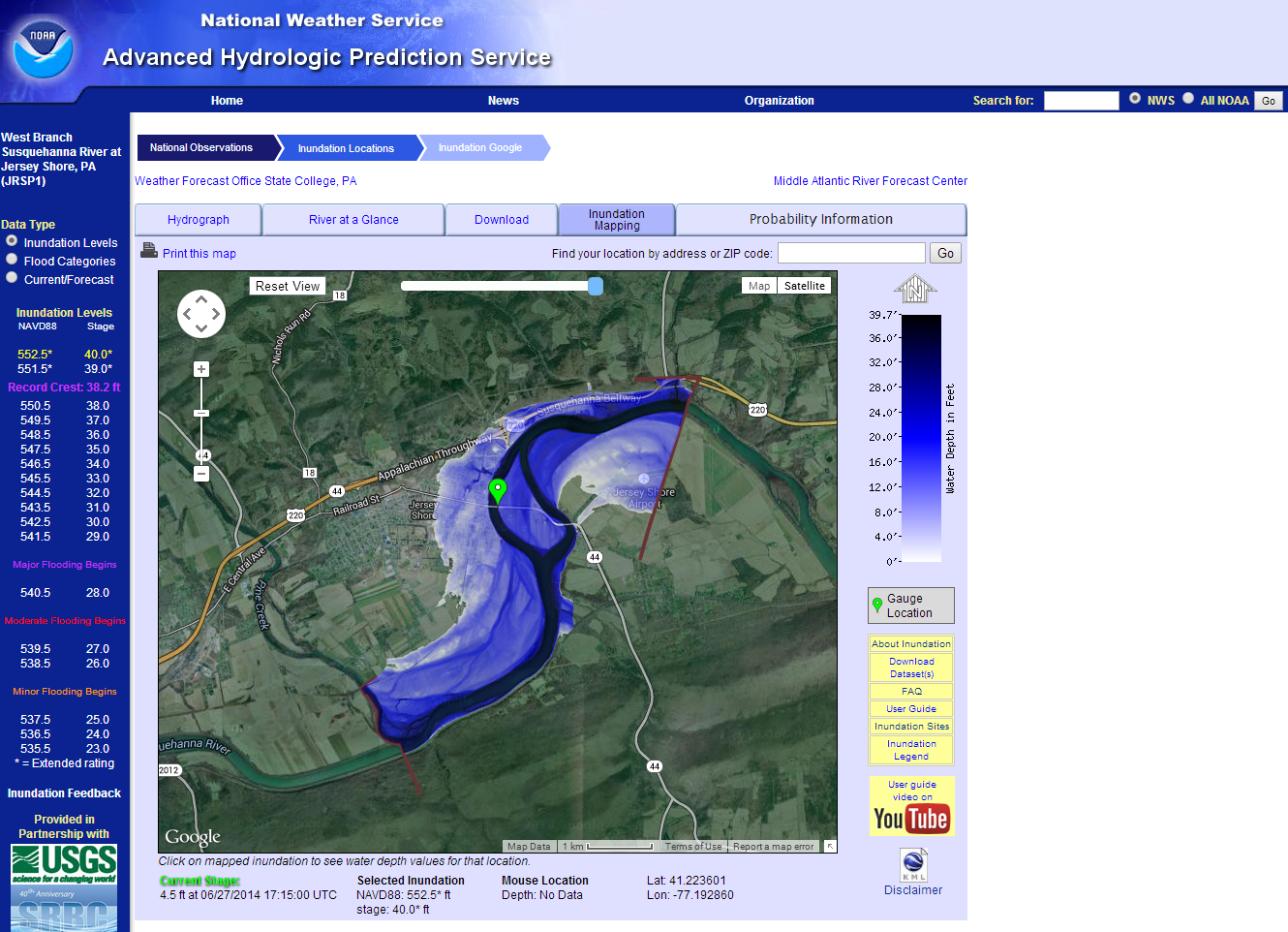
Task: Zoom out with the map minus button
Action: click(201, 474)
